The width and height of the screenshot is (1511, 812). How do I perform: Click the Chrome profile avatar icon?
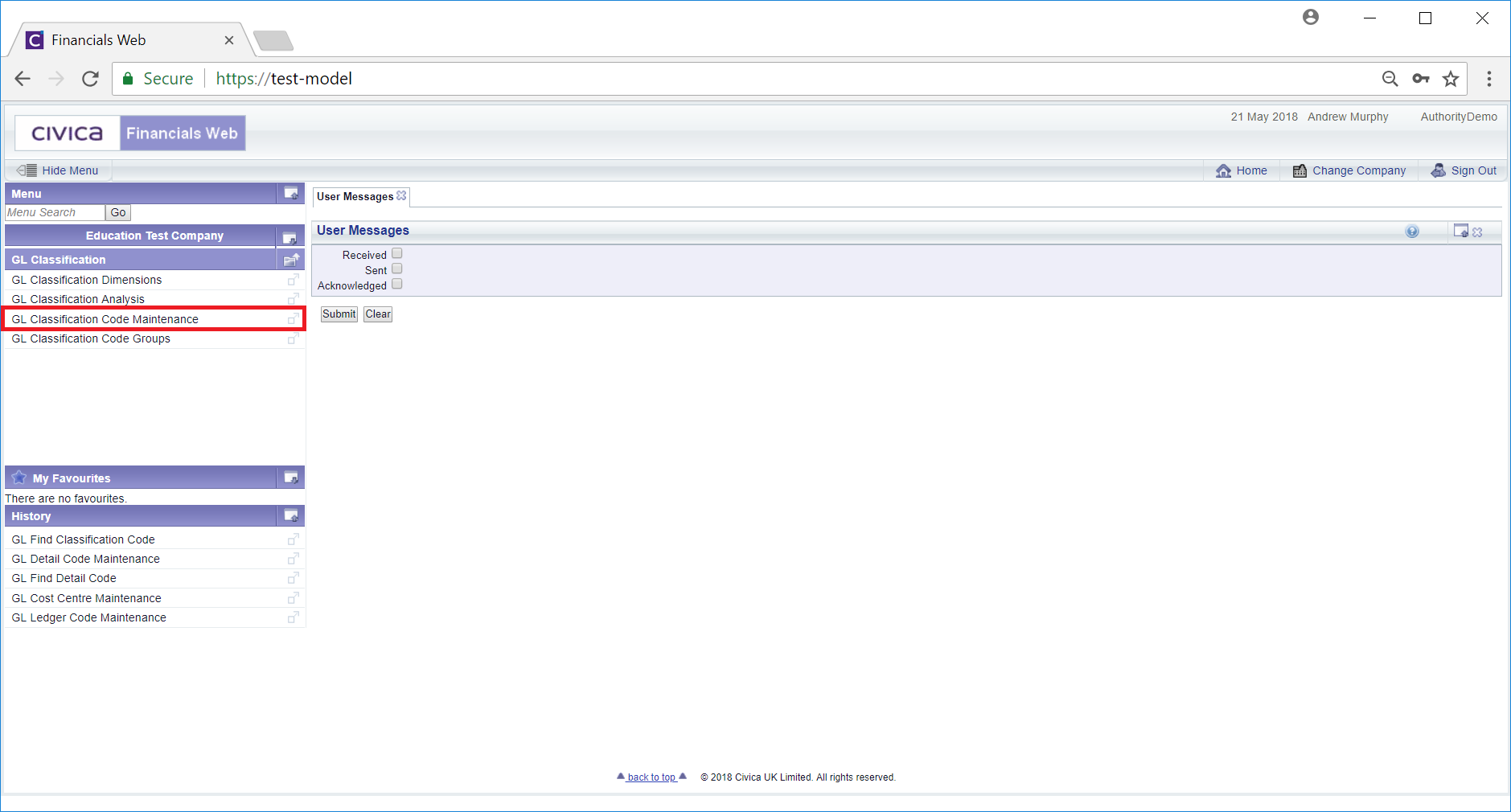[x=1311, y=17]
